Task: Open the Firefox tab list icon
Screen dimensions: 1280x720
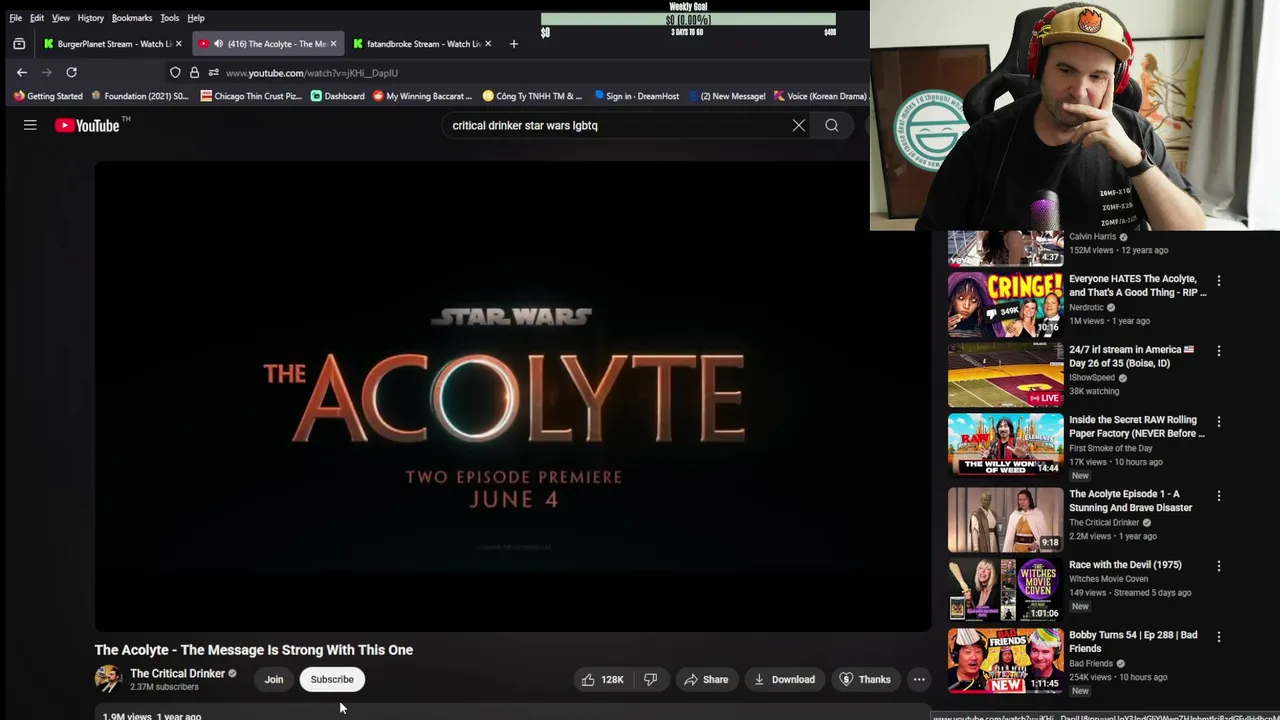Action: [19, 44]
